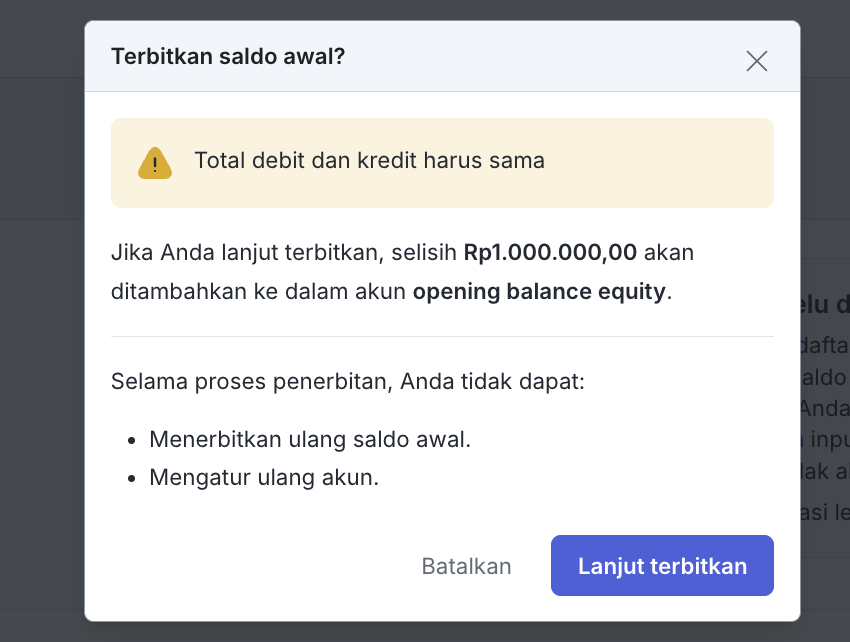Click the "Terbitkan saldo awal?" dialog title

click(228, 57)
